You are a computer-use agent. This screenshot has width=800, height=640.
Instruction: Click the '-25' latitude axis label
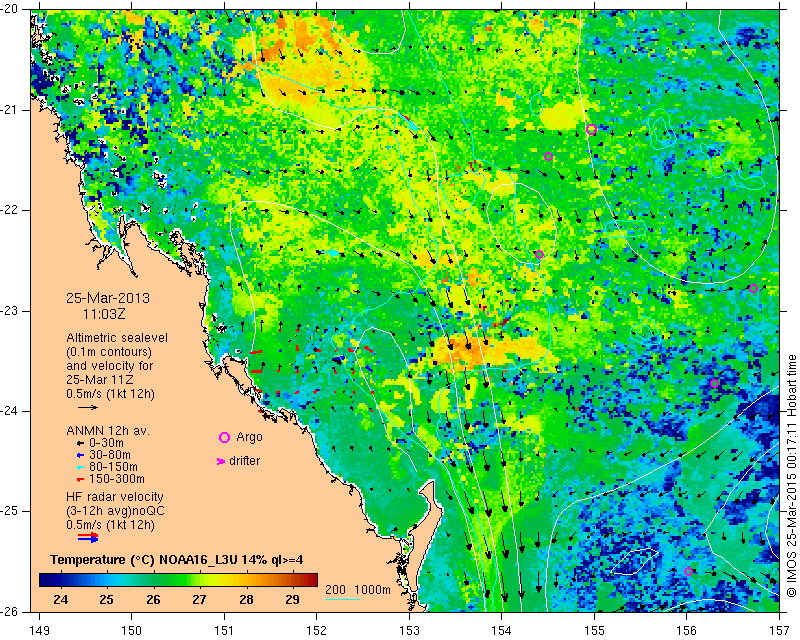(10, 511)
